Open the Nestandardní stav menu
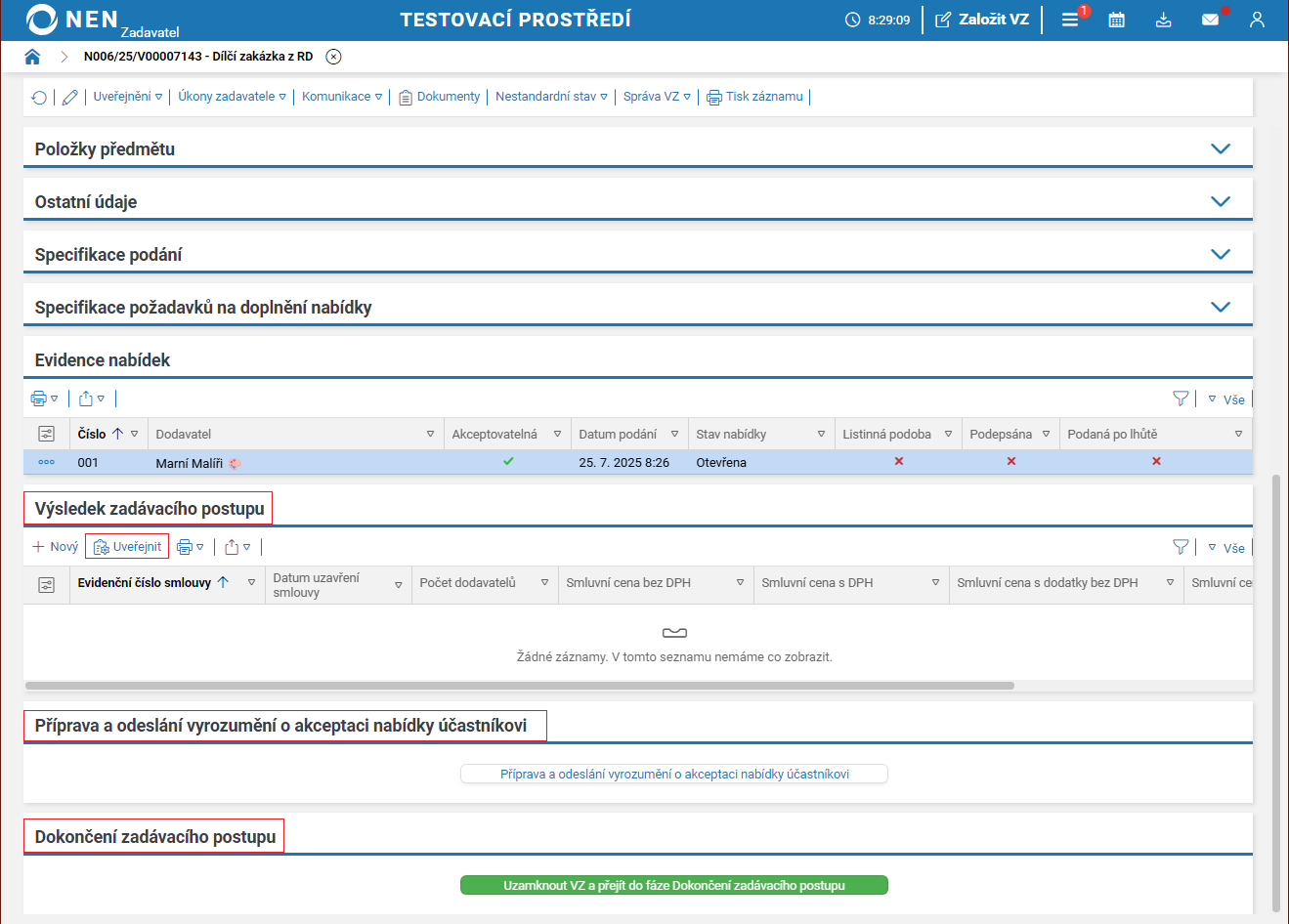The width and height of the screenshot is (1289, 924). [x=551, y=97]
